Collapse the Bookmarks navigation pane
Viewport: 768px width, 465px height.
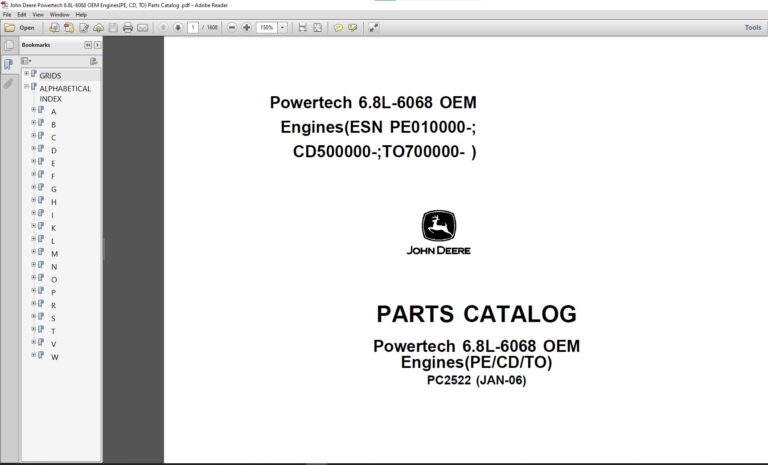(88, 45)
